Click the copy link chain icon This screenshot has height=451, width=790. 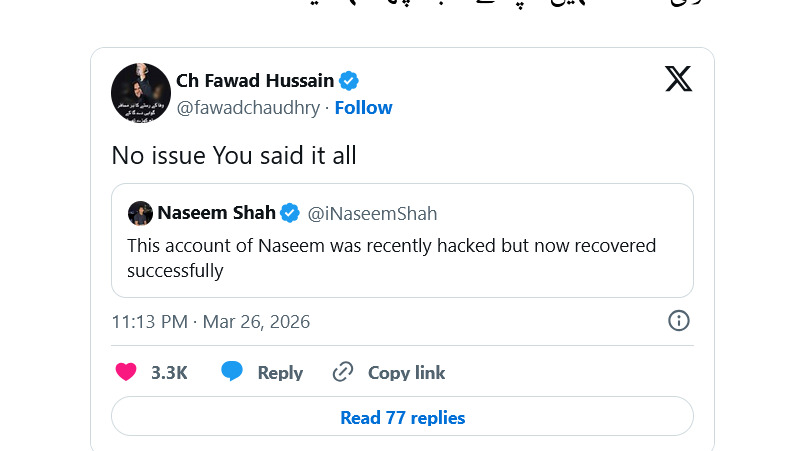[343, 372]
